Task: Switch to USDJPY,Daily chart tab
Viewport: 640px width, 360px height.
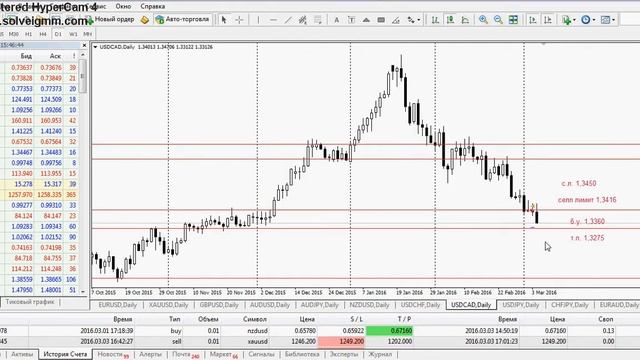Action: (520, 305)
